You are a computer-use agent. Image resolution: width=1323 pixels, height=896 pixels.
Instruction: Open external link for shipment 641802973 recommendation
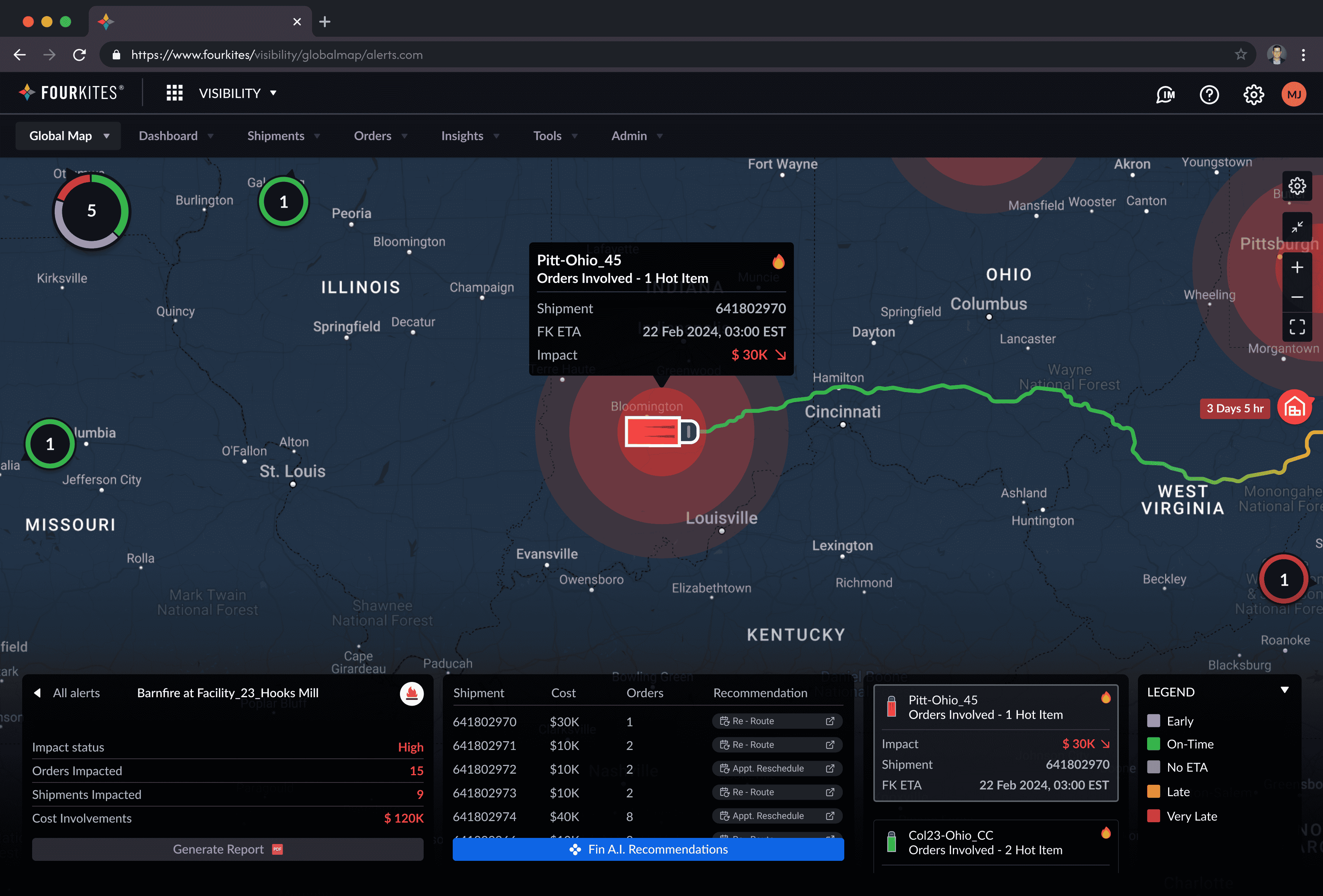click(830, 792)
